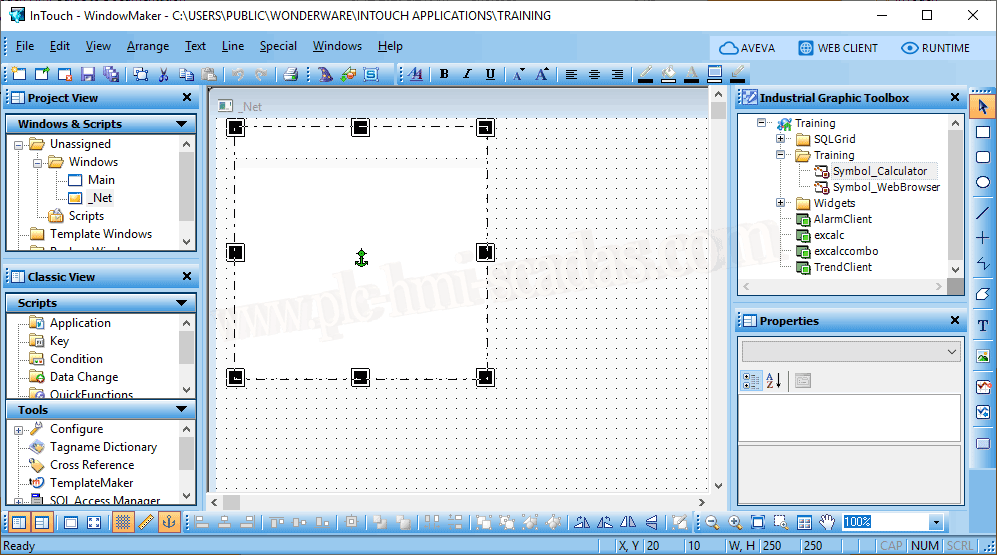Select the Text tool in right toolbar
The width and height of the screenshot is (997, 555).
[983, 325]
